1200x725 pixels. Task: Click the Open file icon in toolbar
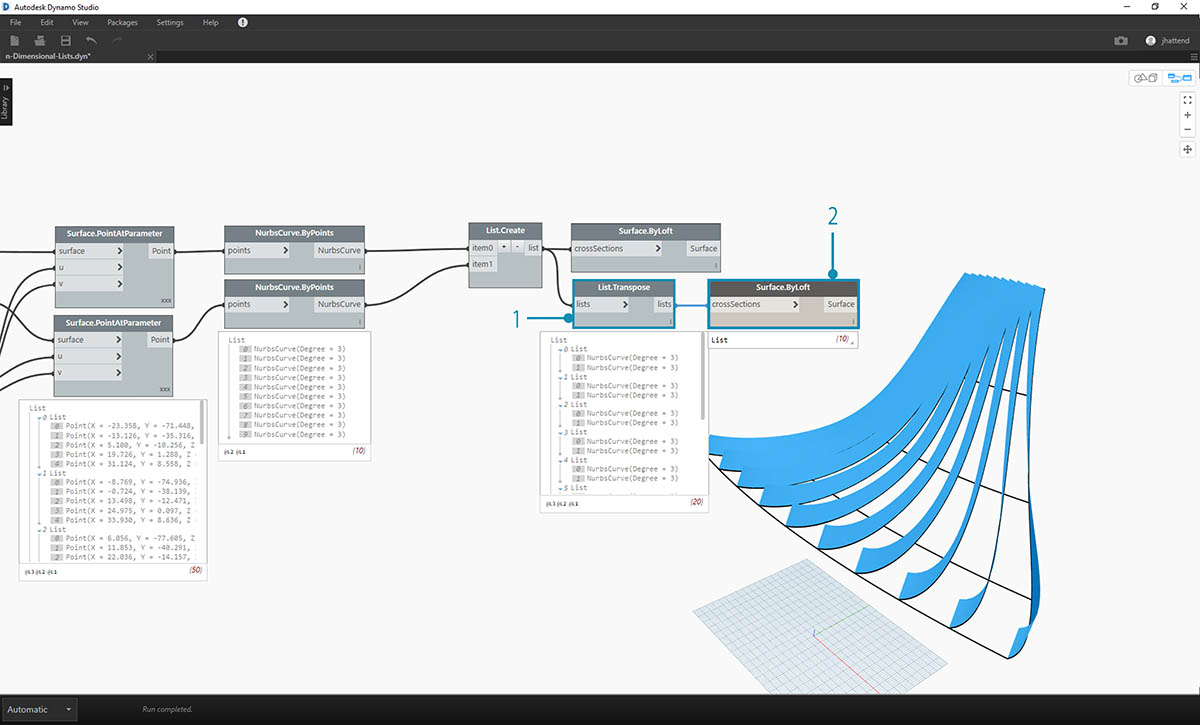[40, 40]
